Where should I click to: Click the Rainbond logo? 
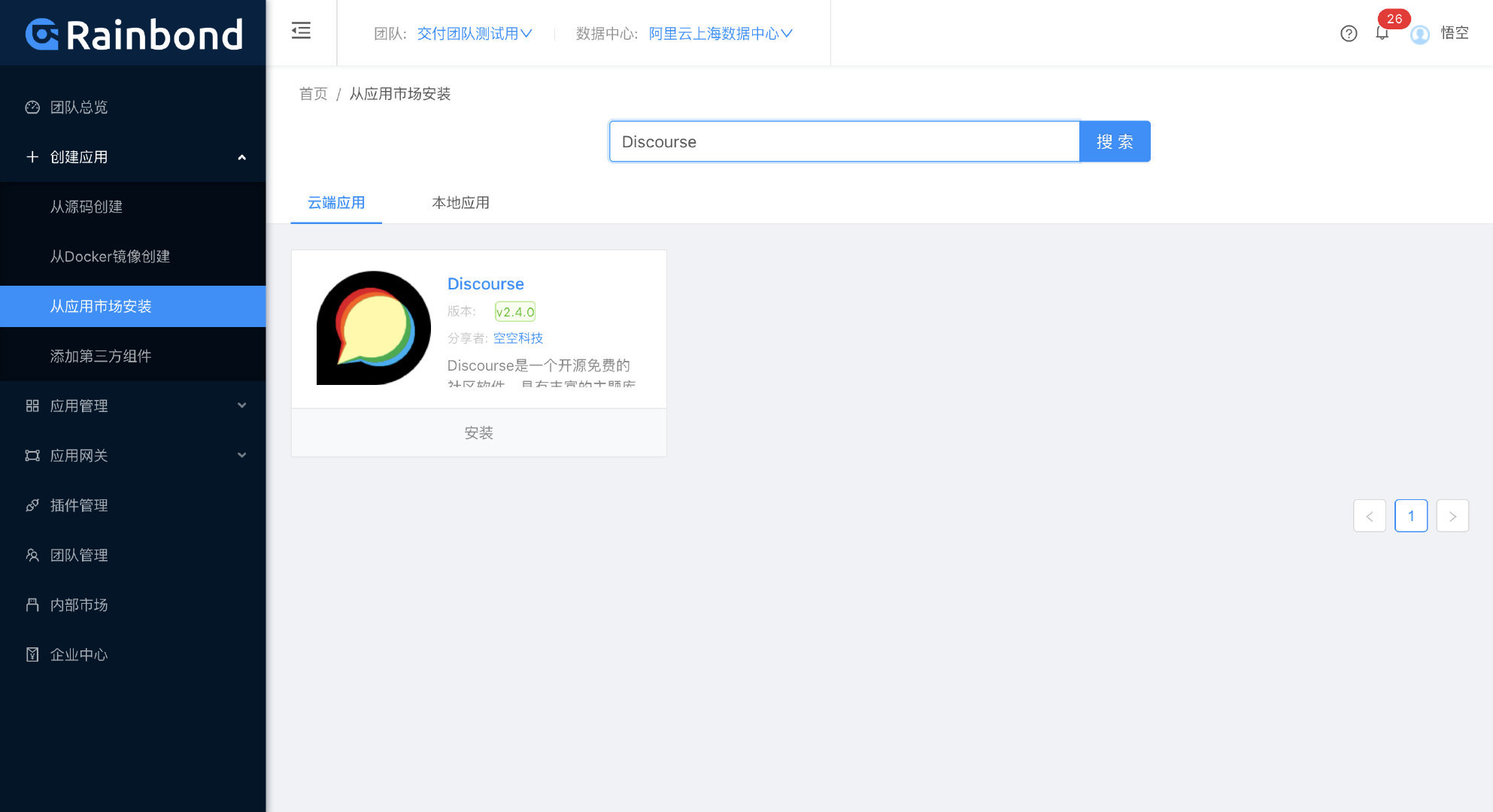point(134,34)
